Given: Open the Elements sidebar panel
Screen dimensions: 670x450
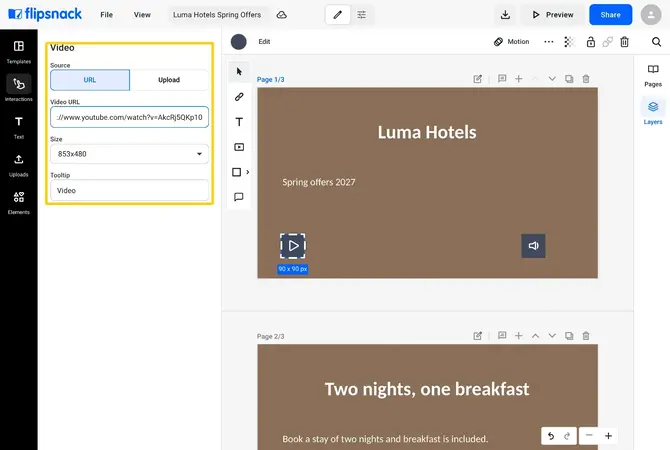Looking at the screenshot, I should [x=19, y=203].
